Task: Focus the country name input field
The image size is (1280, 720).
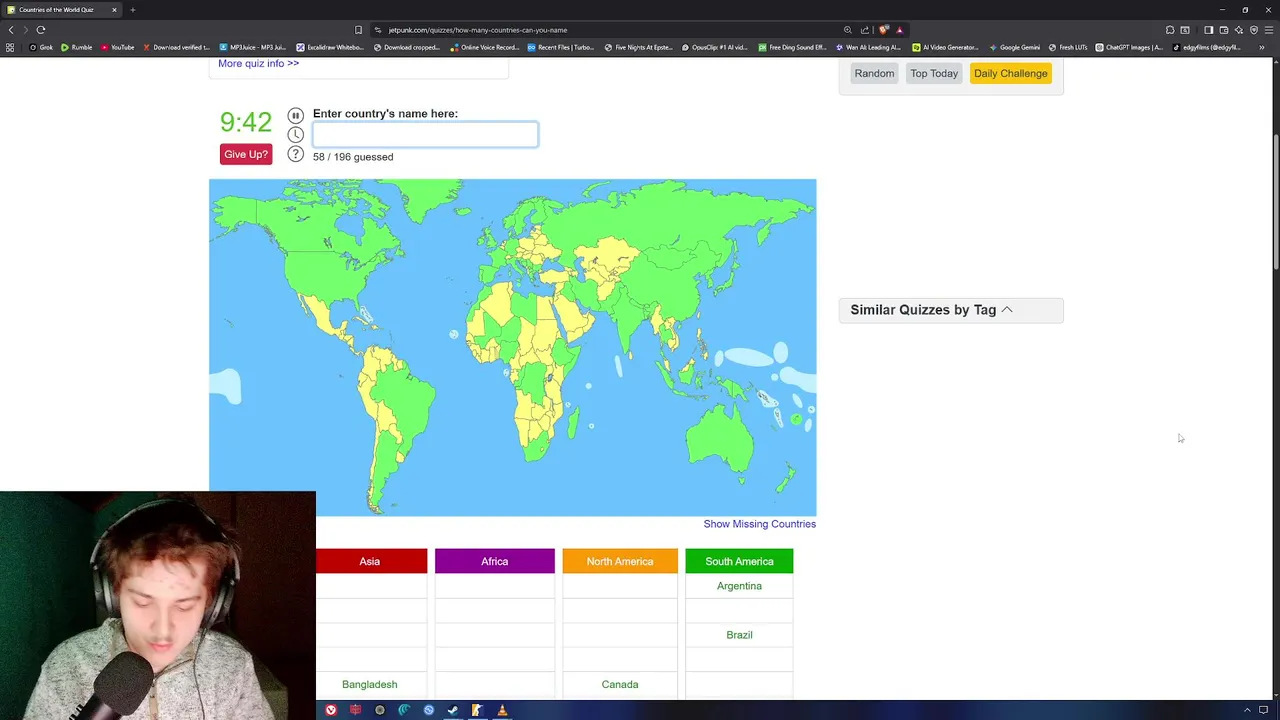Action: tap(425, 134)
